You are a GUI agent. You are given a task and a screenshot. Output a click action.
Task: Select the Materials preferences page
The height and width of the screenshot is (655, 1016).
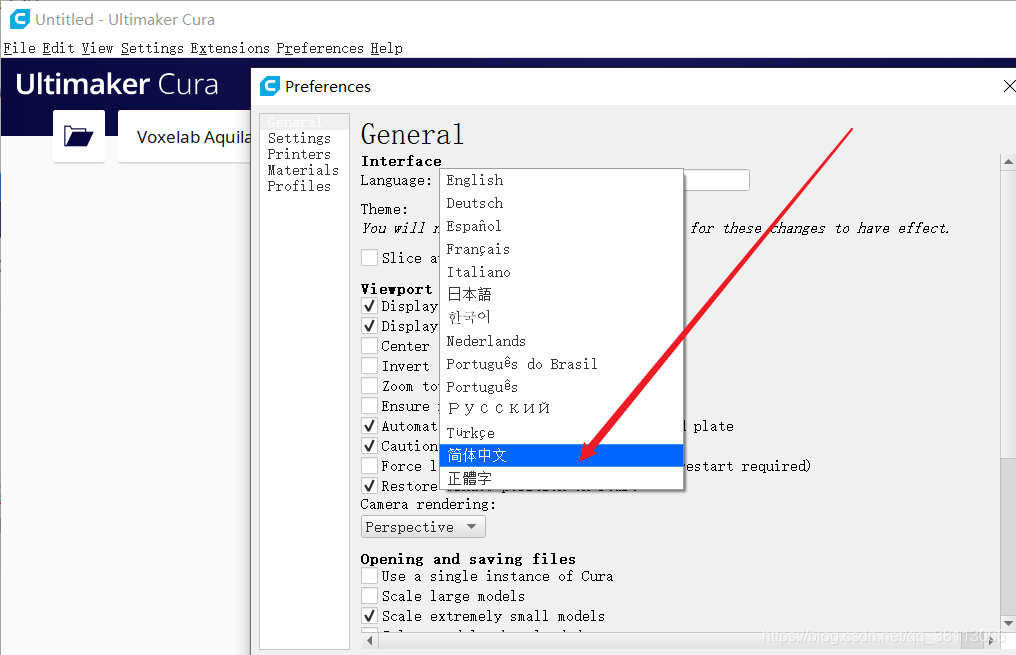(304, 170)
